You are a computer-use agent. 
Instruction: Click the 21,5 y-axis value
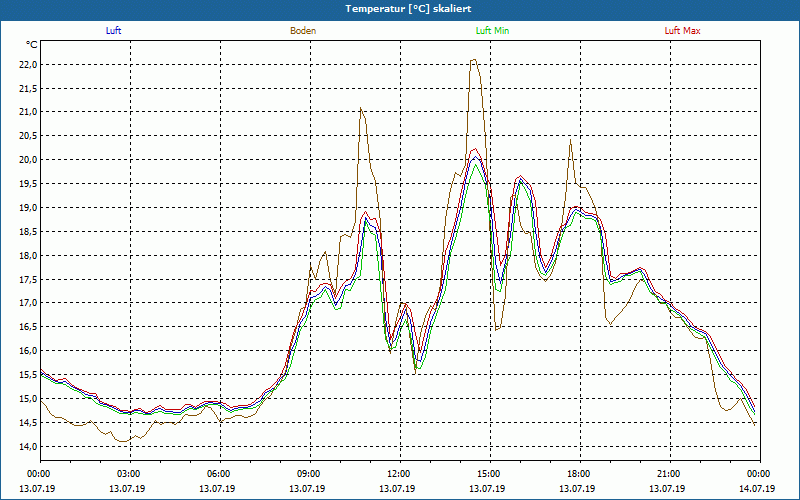(x=28, y=88)
